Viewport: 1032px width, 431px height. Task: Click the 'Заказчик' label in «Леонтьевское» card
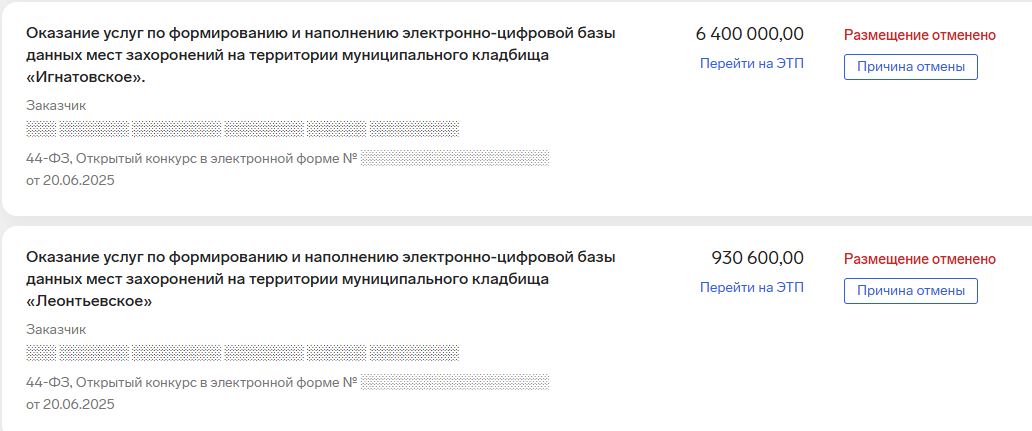[56, 329]
